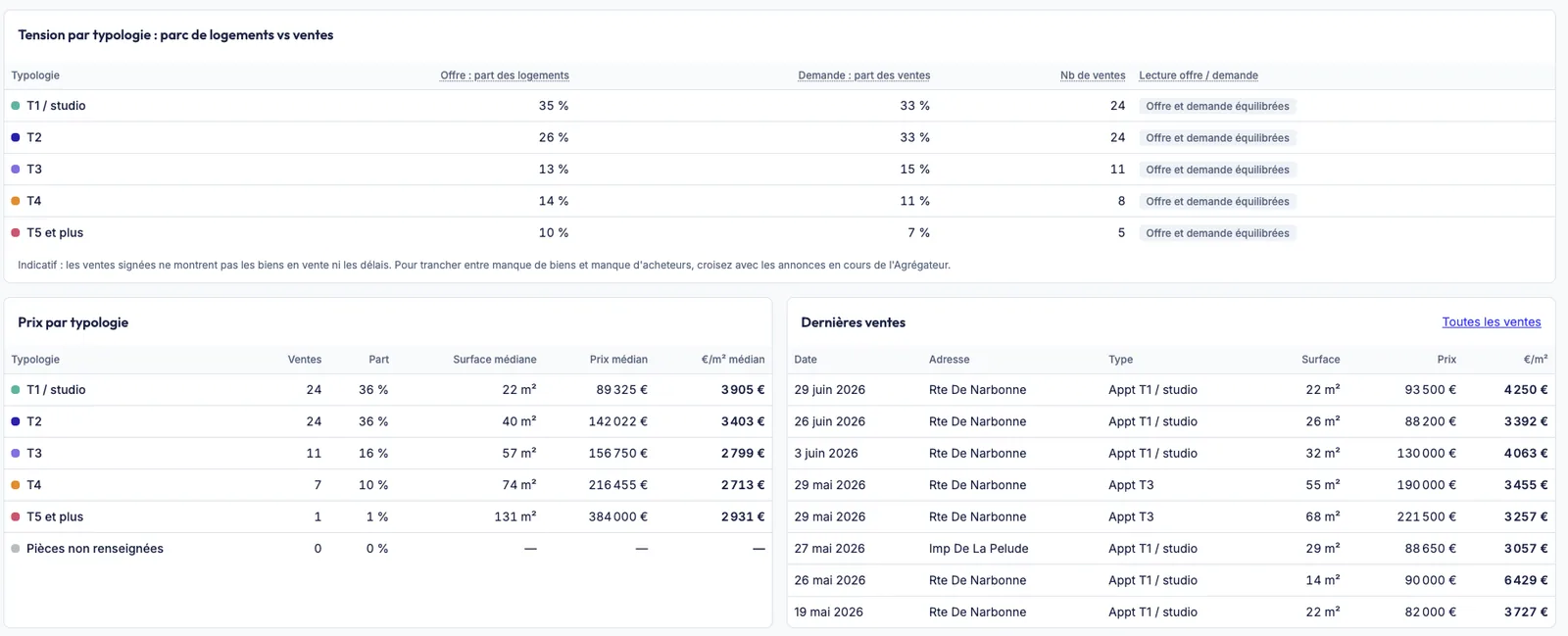This screenshot has height=636, width=1568.
Task: Click the "Surface médiane" column header
Action: (495, 360)
